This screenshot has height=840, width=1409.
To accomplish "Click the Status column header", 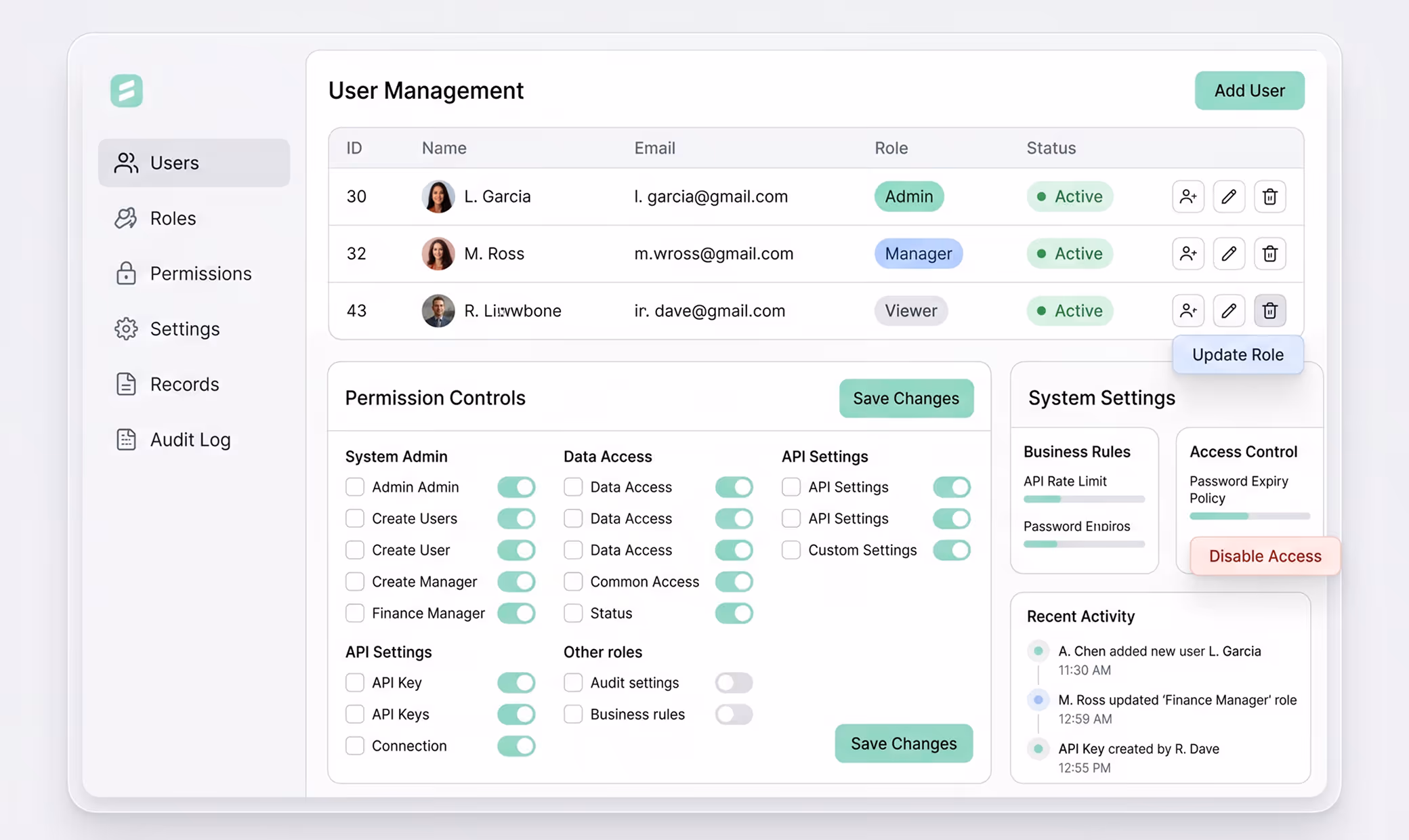I will click(1051, 148).
